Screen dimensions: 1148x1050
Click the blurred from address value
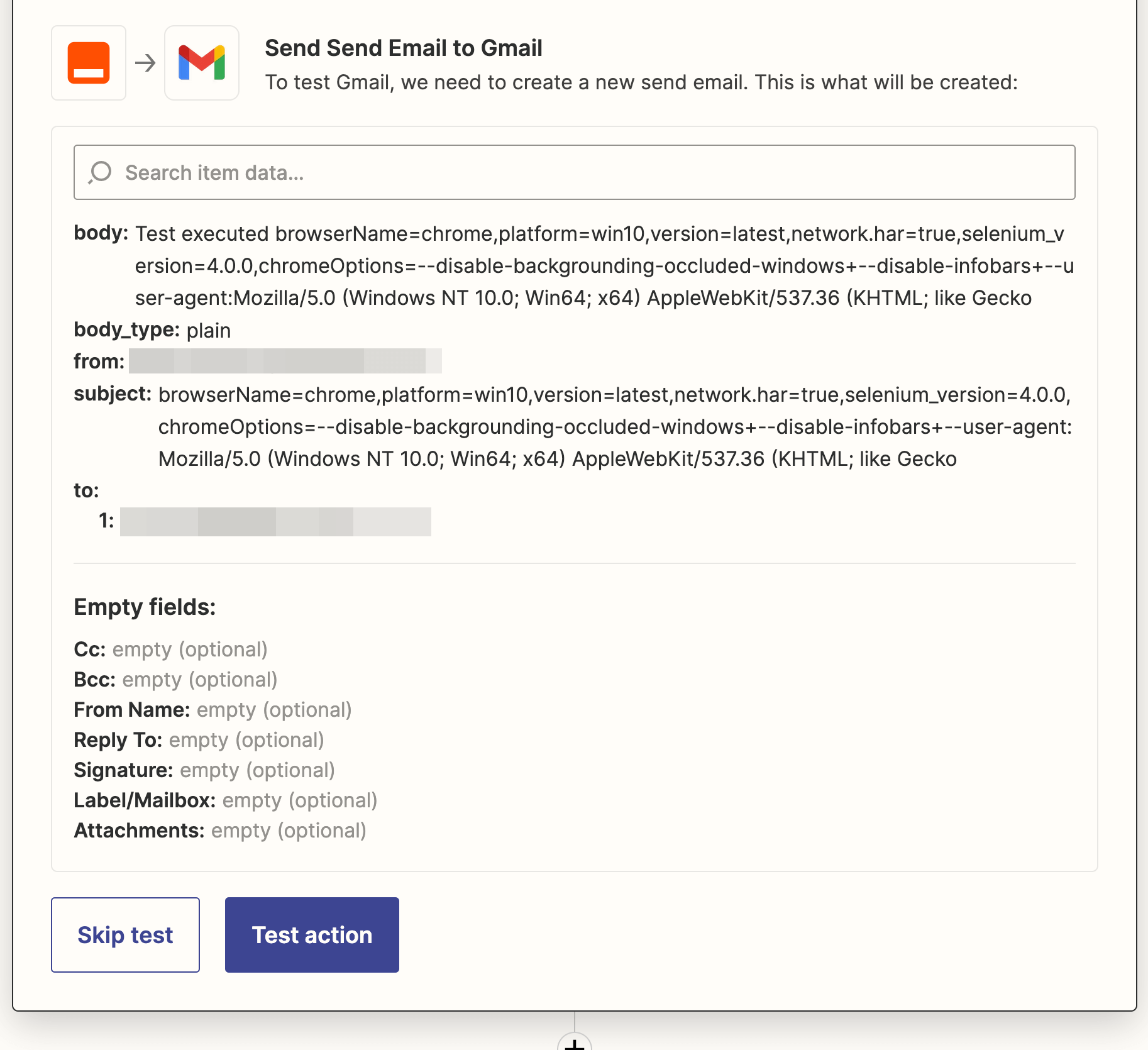285,362
